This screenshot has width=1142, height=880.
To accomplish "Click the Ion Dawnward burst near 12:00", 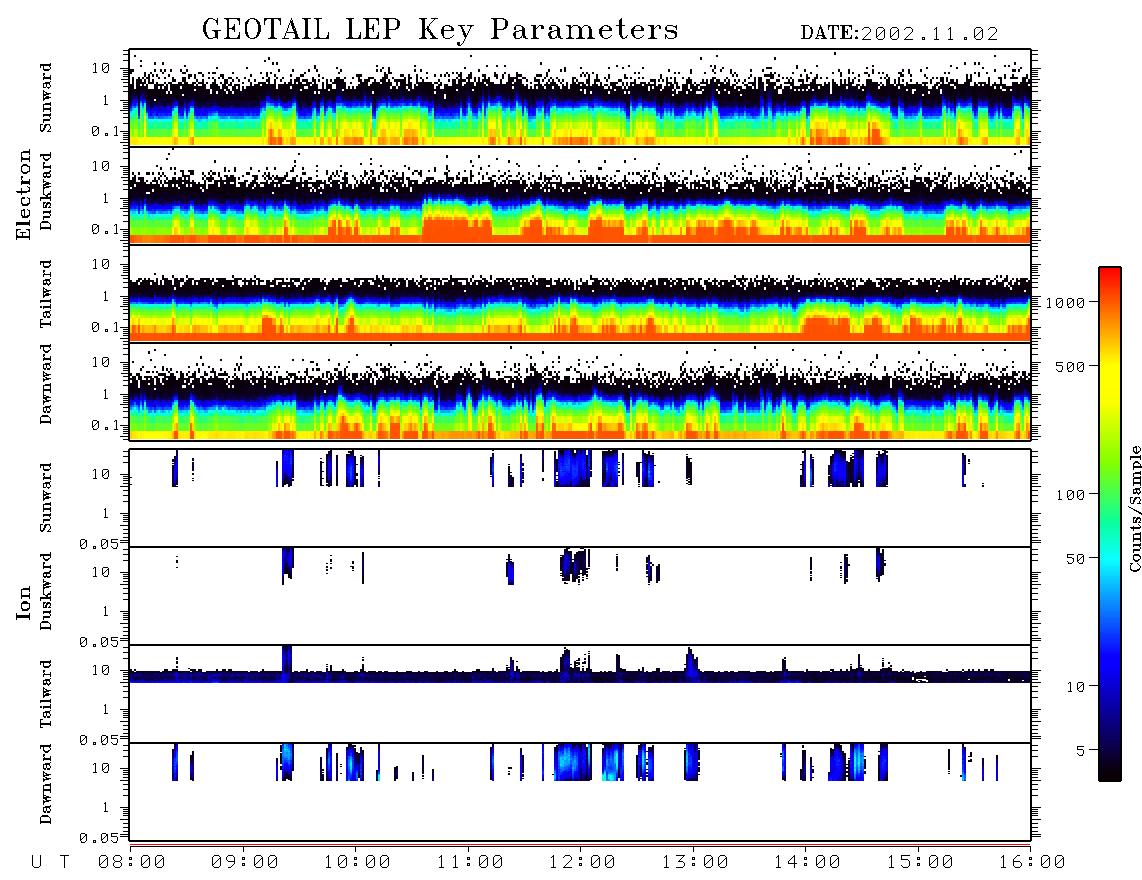I will pyautogui.click(x=572, y=762).
